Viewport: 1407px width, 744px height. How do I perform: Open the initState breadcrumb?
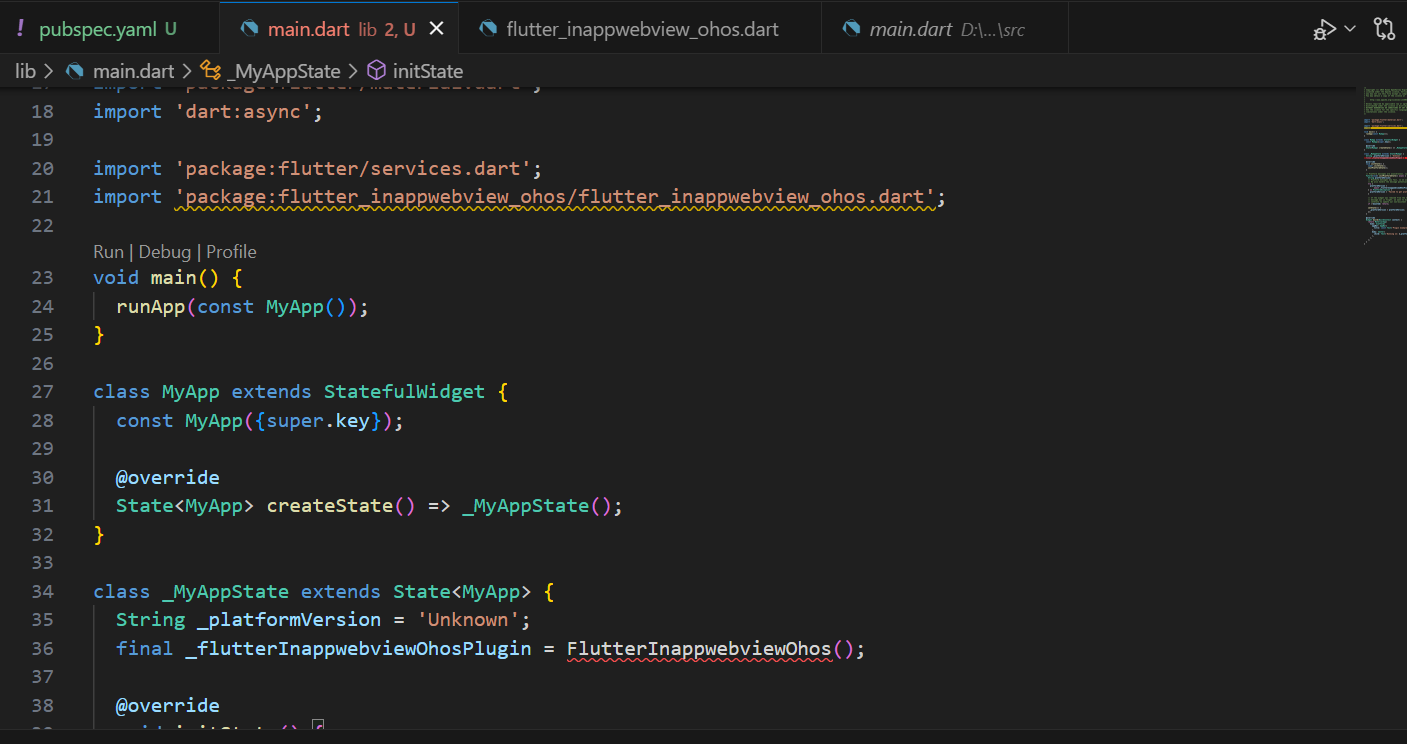click(x=428, y=71)
